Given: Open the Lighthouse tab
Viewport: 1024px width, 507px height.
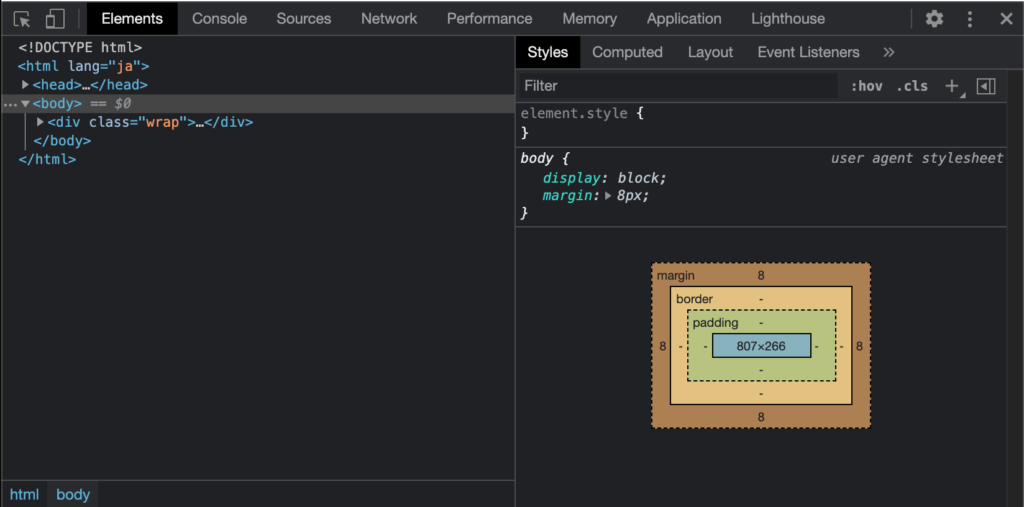Looking at the screenshot, I should point(788,19).
